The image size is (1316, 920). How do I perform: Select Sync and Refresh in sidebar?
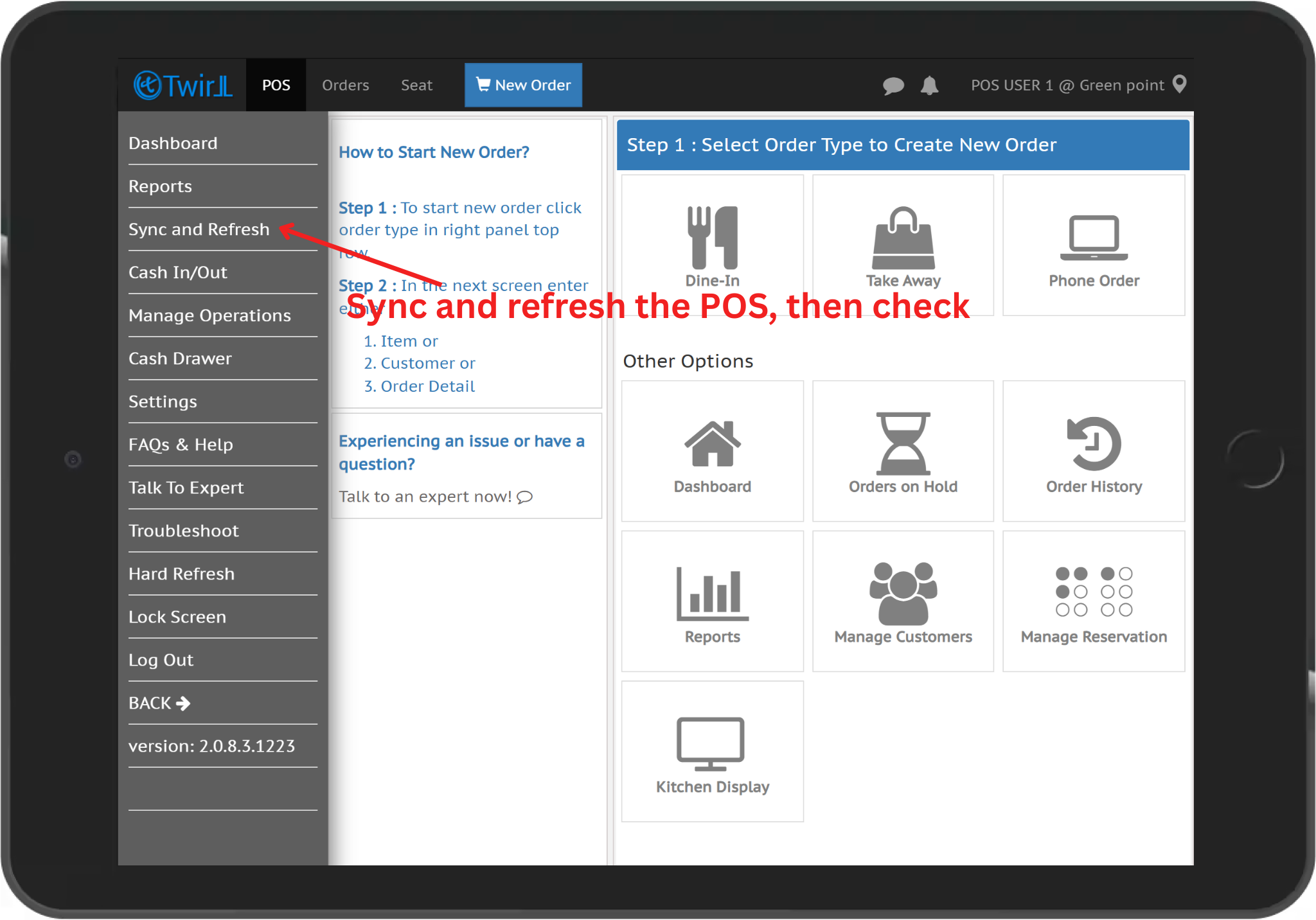pos(199,229)
